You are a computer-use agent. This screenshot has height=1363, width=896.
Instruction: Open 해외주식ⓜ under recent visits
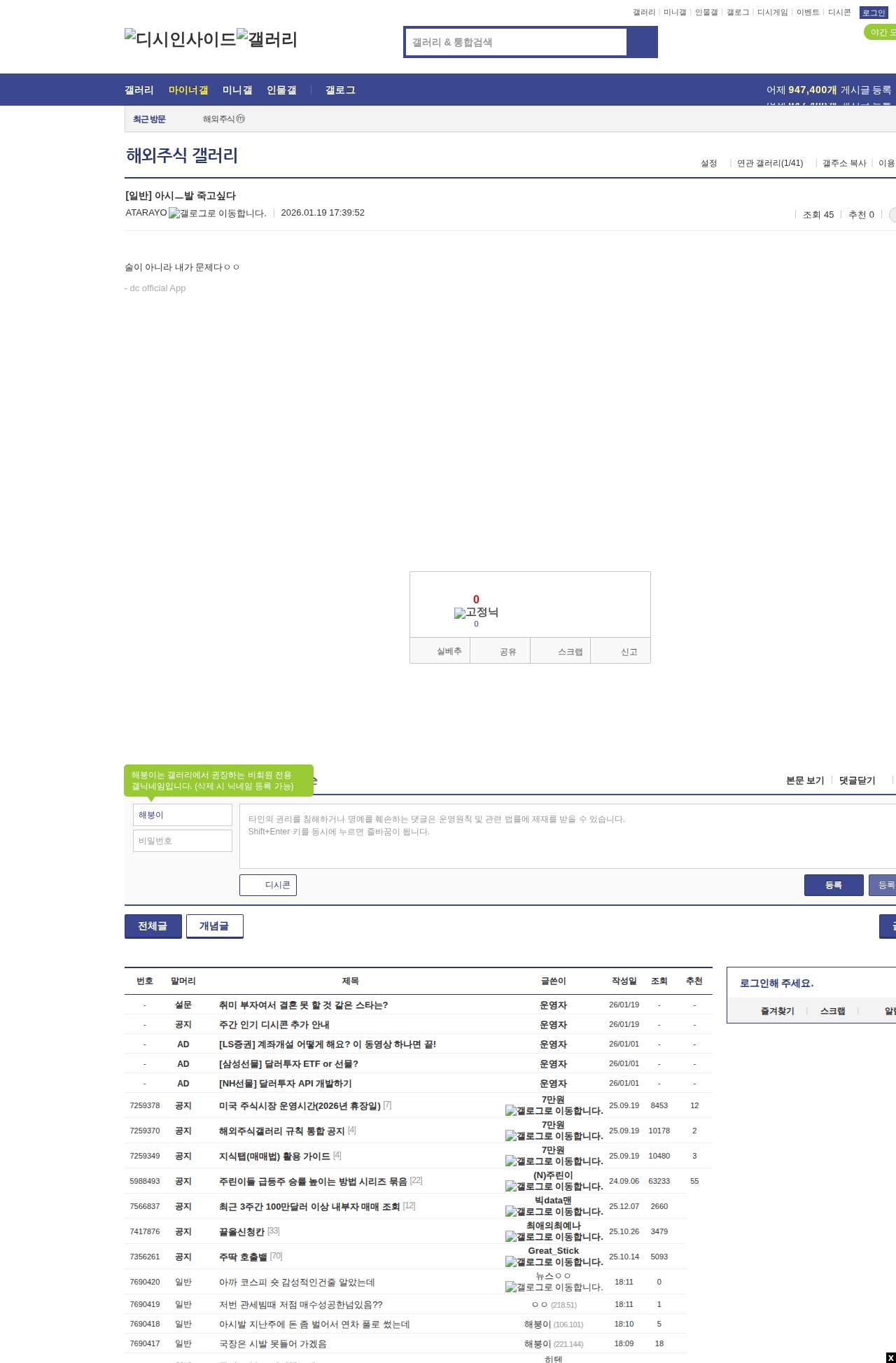[x=224, y=119]
